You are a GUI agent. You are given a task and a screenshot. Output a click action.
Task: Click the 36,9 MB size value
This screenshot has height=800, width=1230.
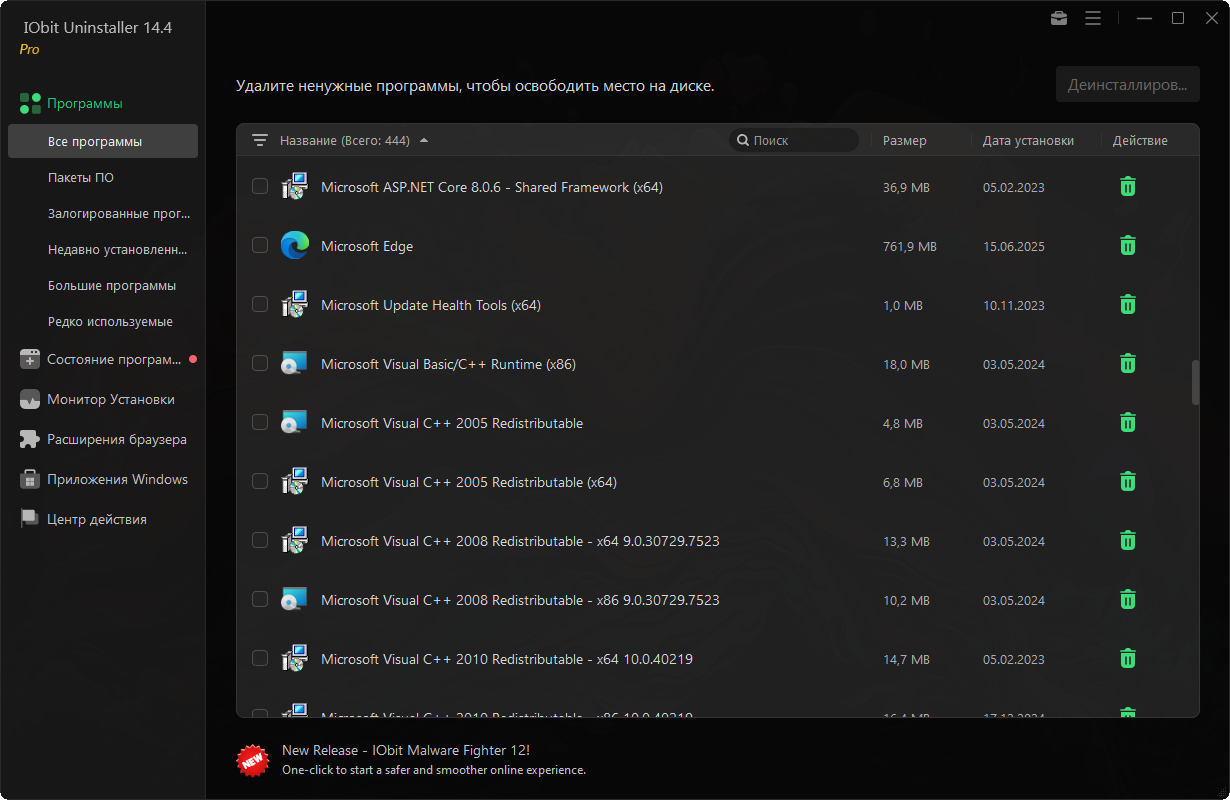906,187
